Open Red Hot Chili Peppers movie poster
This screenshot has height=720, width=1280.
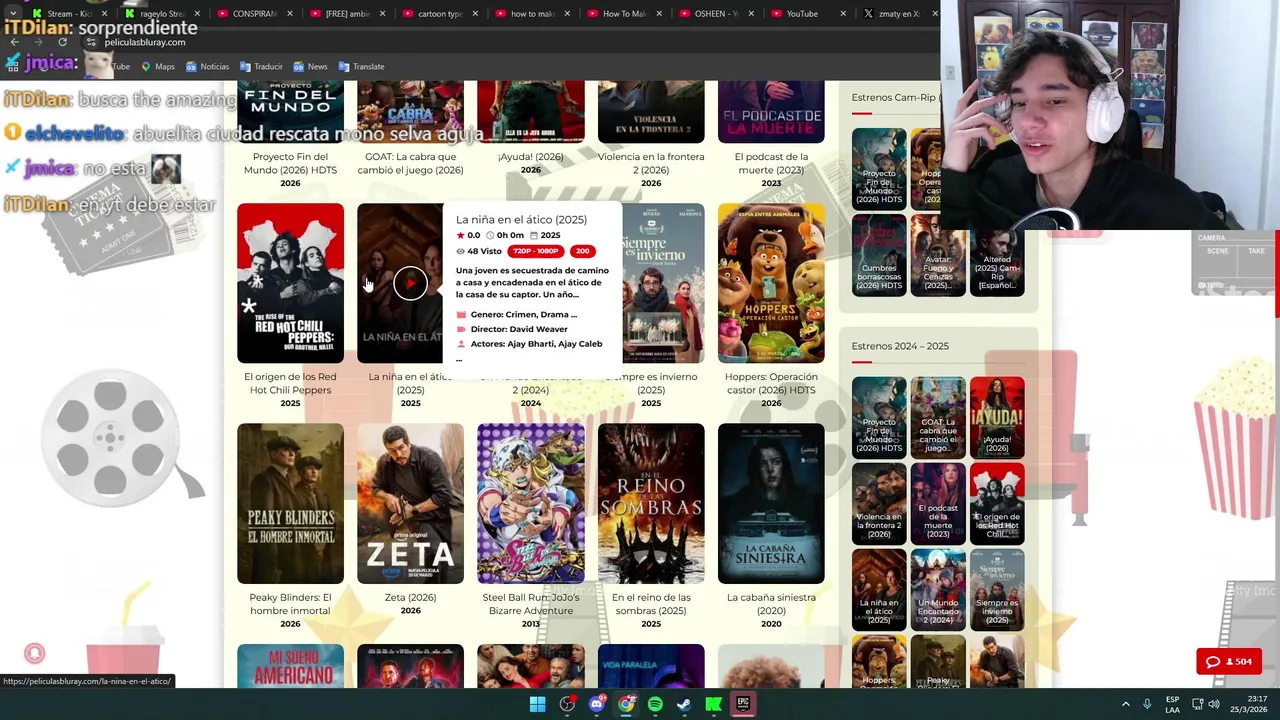(290, 283)
